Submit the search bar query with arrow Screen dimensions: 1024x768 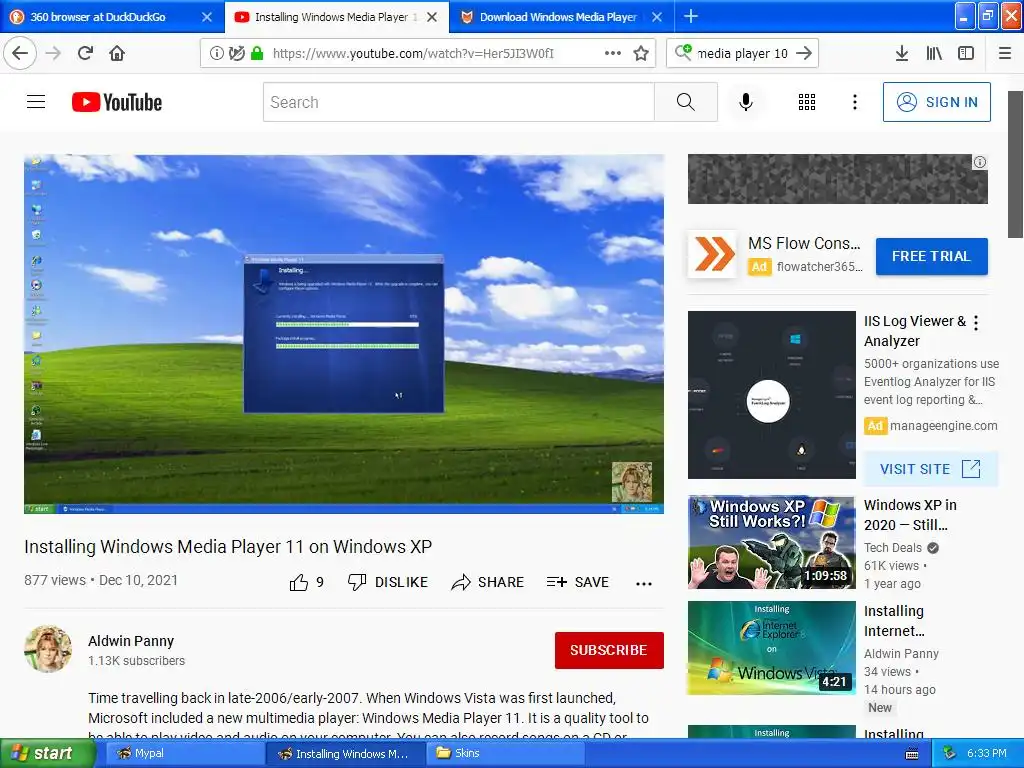pyautogui.click(x=805, y=53)
